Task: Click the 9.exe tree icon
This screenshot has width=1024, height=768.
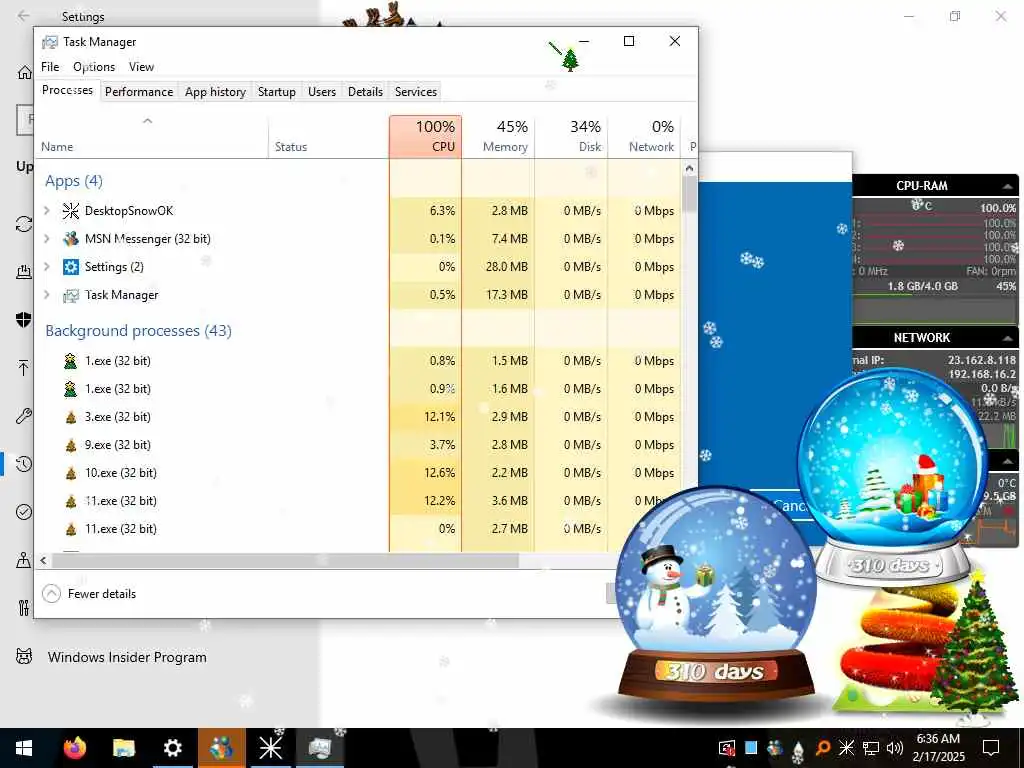Action: [x=71, y=445]
